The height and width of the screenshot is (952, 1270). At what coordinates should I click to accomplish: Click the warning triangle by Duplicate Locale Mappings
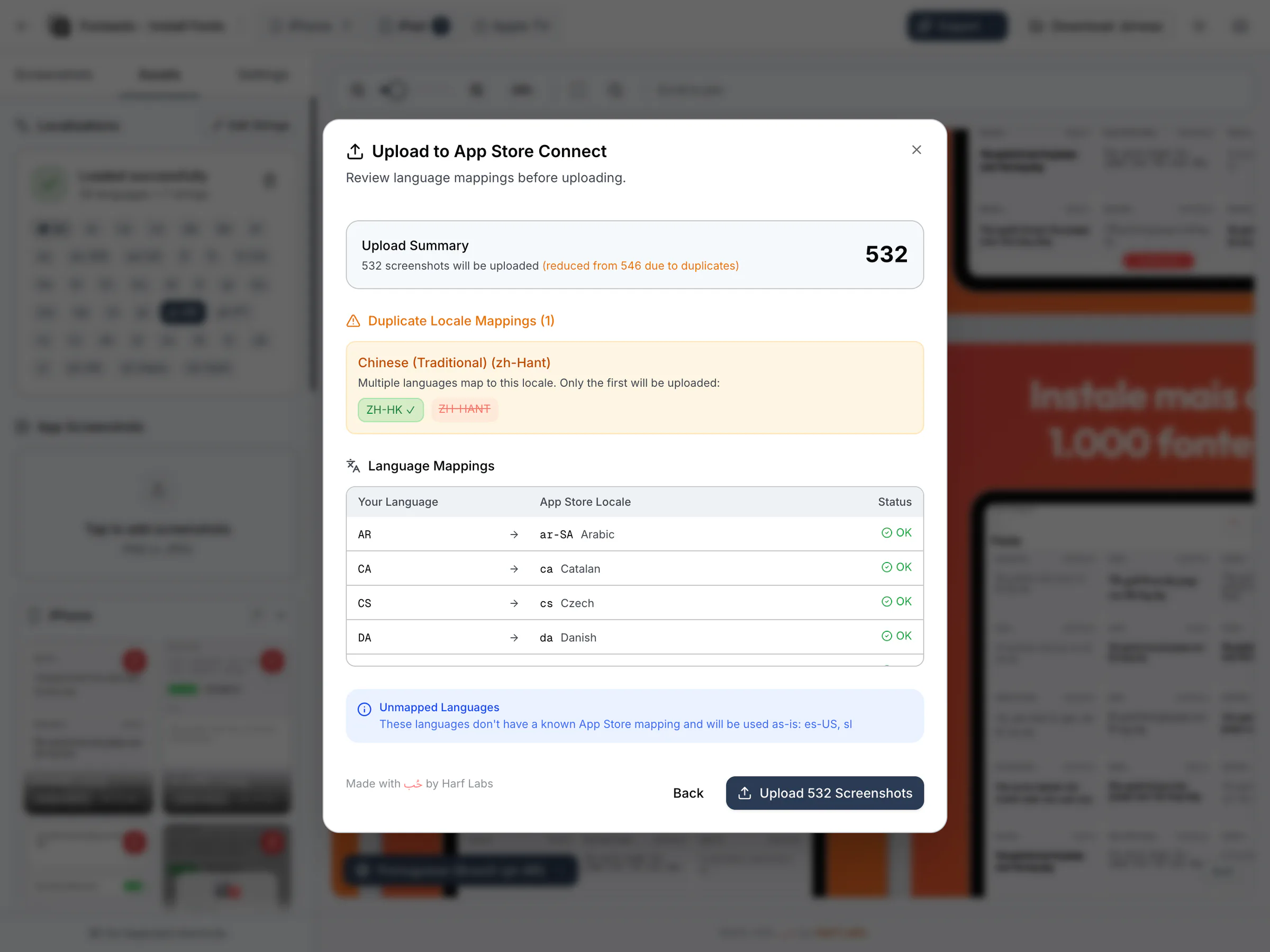tap(353, 321)
